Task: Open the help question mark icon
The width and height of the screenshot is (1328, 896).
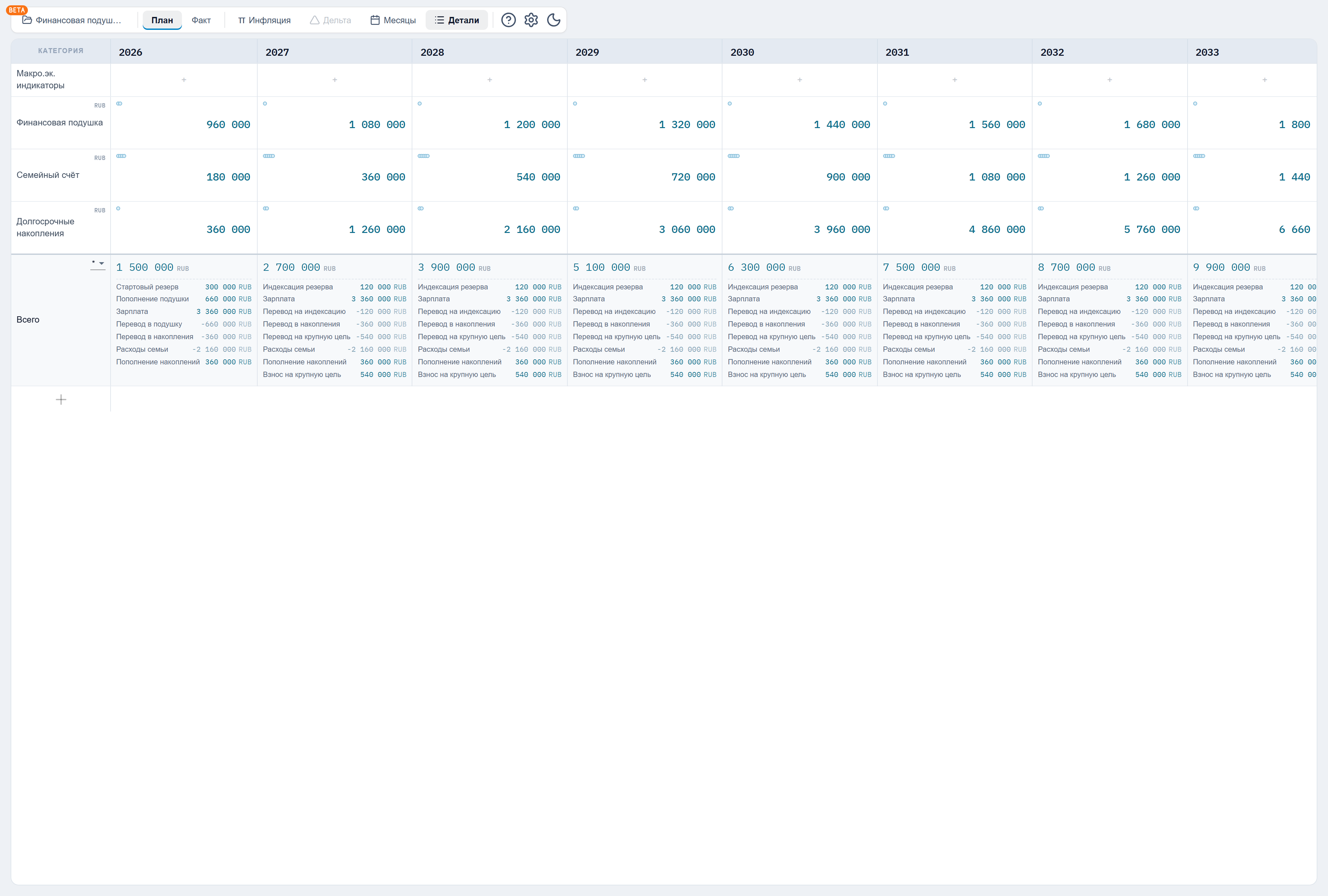Action: (508, 20)
